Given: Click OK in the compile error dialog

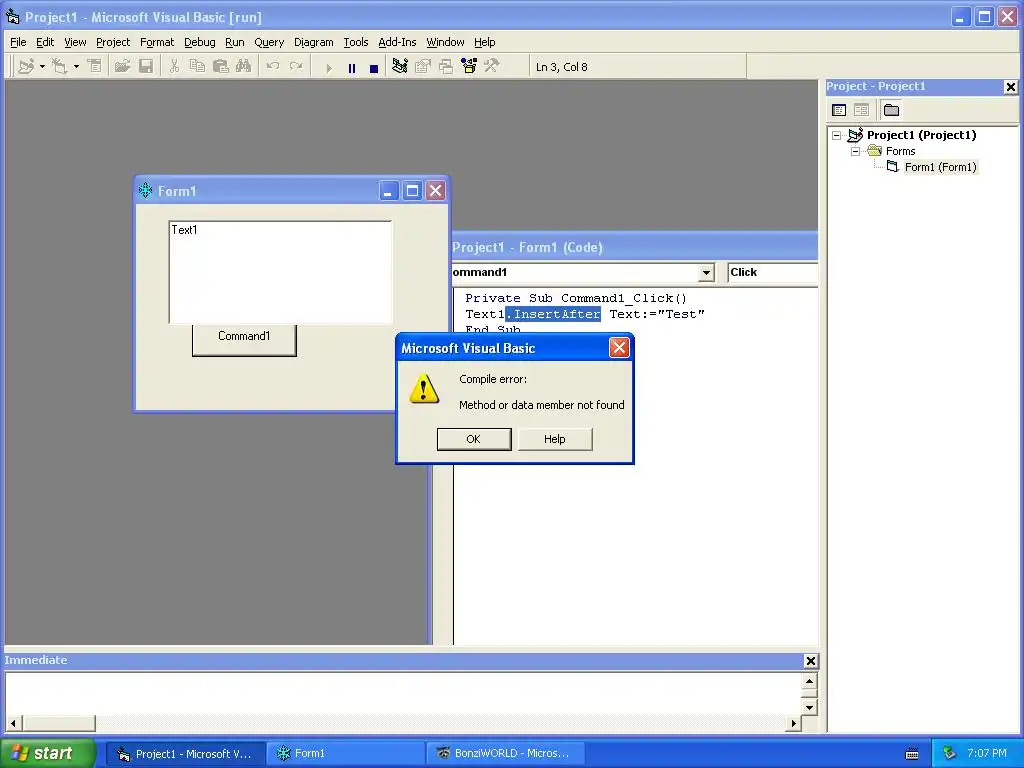Looking at the screenshot, I should pyautogui.click(x=473, y=439).
